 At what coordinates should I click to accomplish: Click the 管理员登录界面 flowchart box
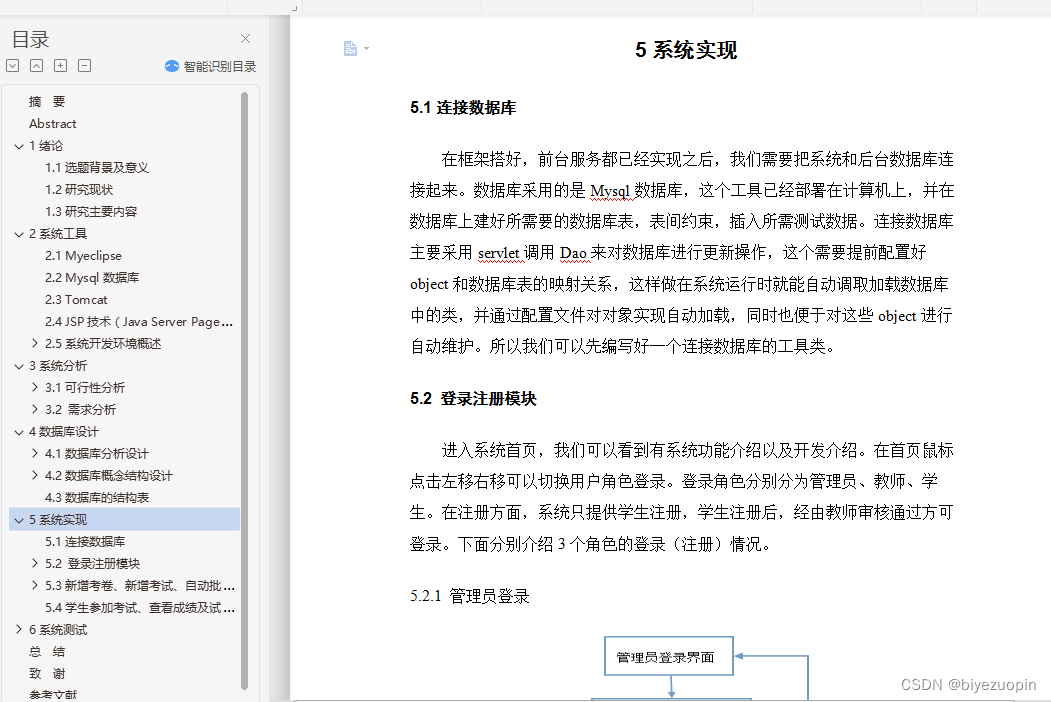pos(668,656)
